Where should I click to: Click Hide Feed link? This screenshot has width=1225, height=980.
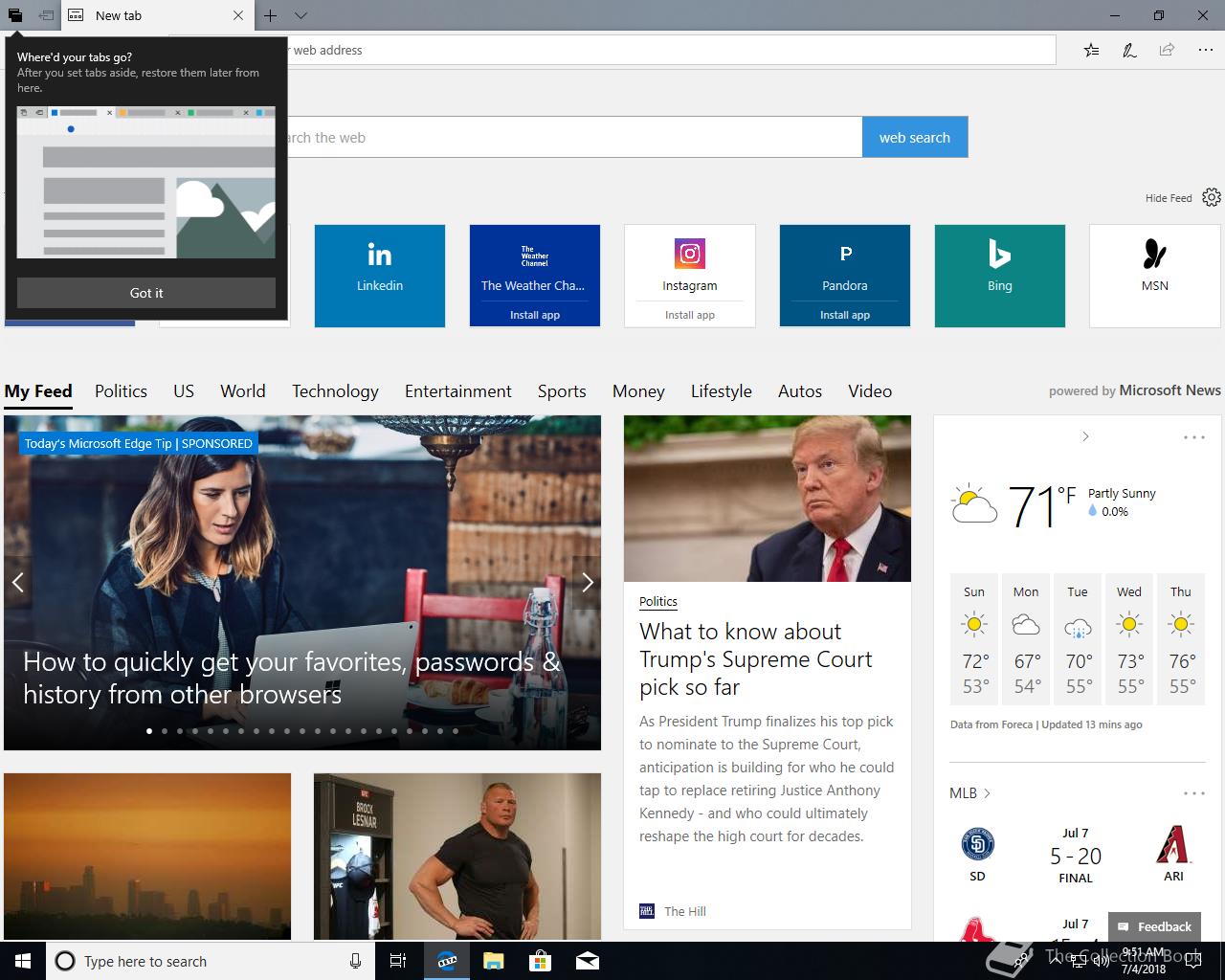pyautogui.click(x=1169, y=198)
